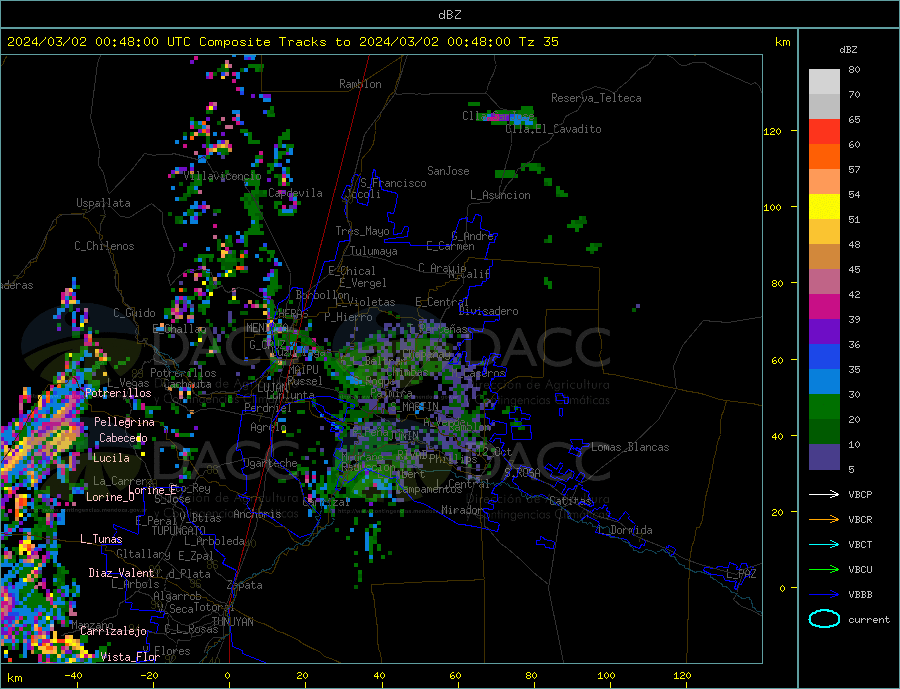Click the cyan current ellipse icon
Image resolution: width=900 pixels, height=689 pixels.
tap(824, 619)
